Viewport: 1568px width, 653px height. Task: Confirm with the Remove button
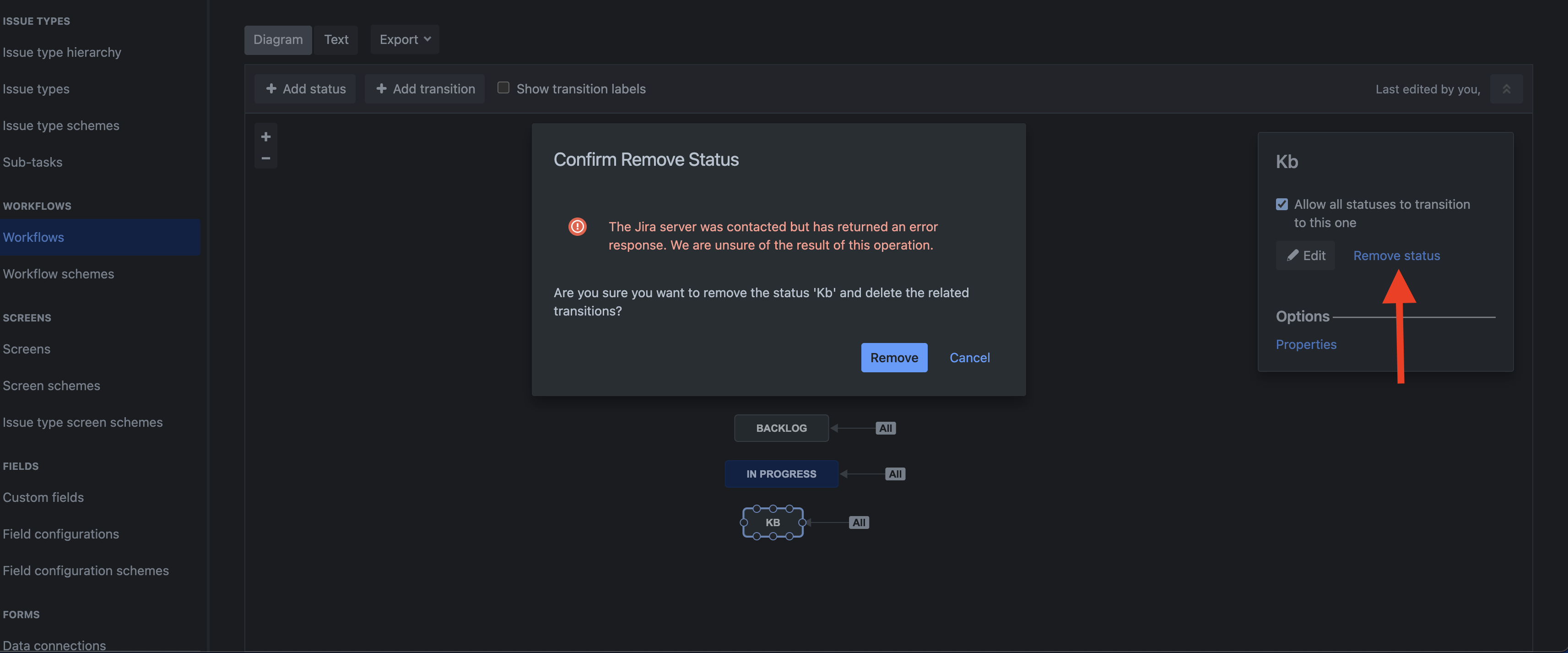pos(893,358)
